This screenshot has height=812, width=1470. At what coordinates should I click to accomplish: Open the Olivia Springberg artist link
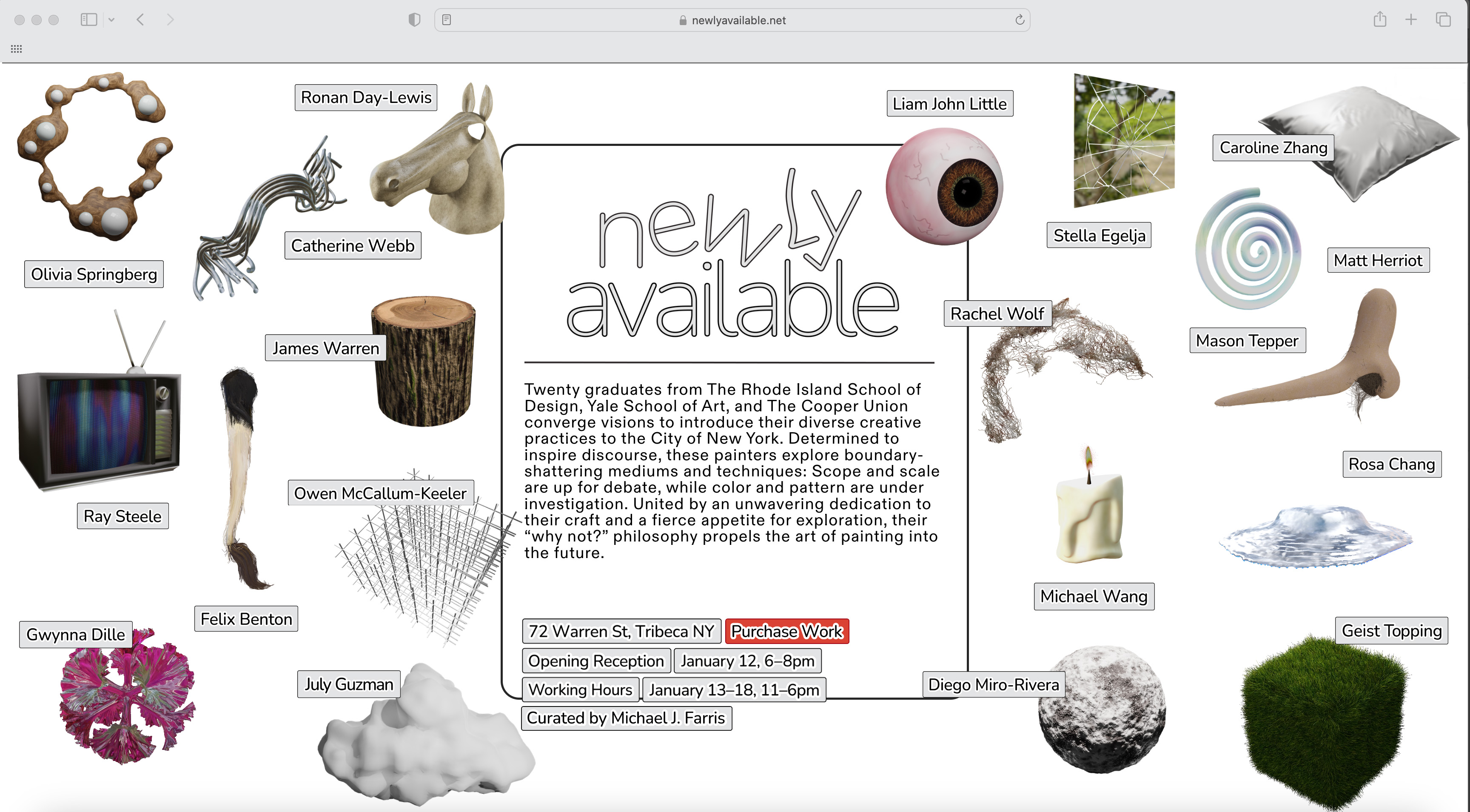tap(94, 274)
